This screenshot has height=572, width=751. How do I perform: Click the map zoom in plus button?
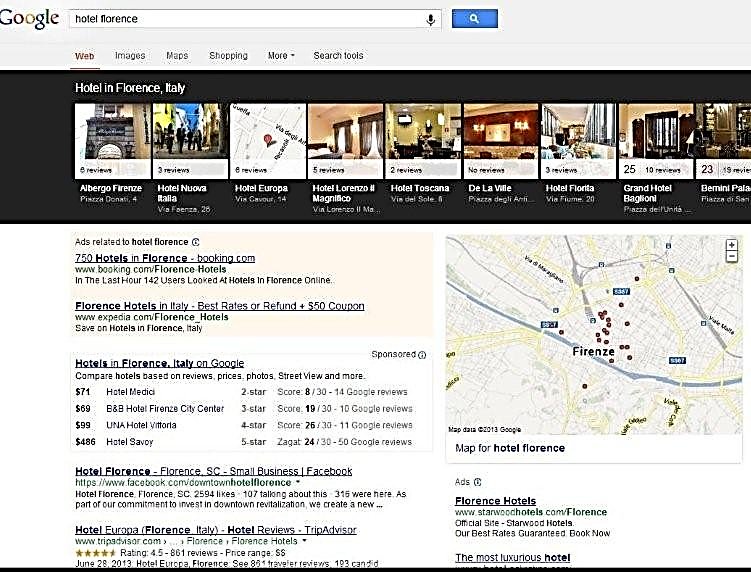coord(731,245)
